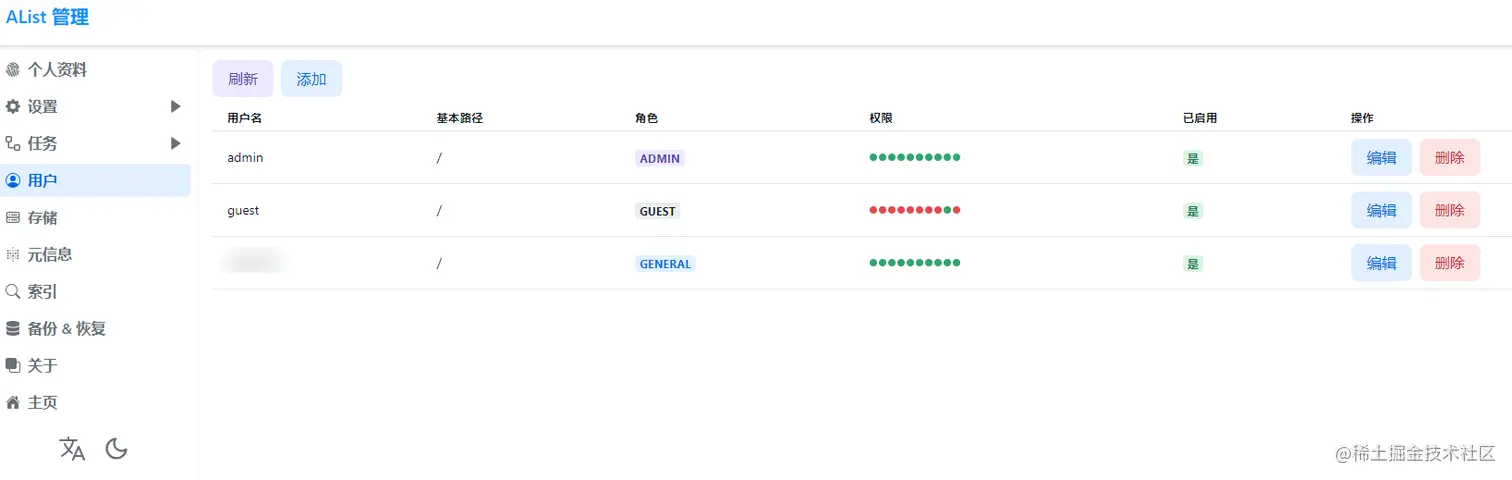Click the 操作 column header

pyautogui.click(x=1363, y=118)
